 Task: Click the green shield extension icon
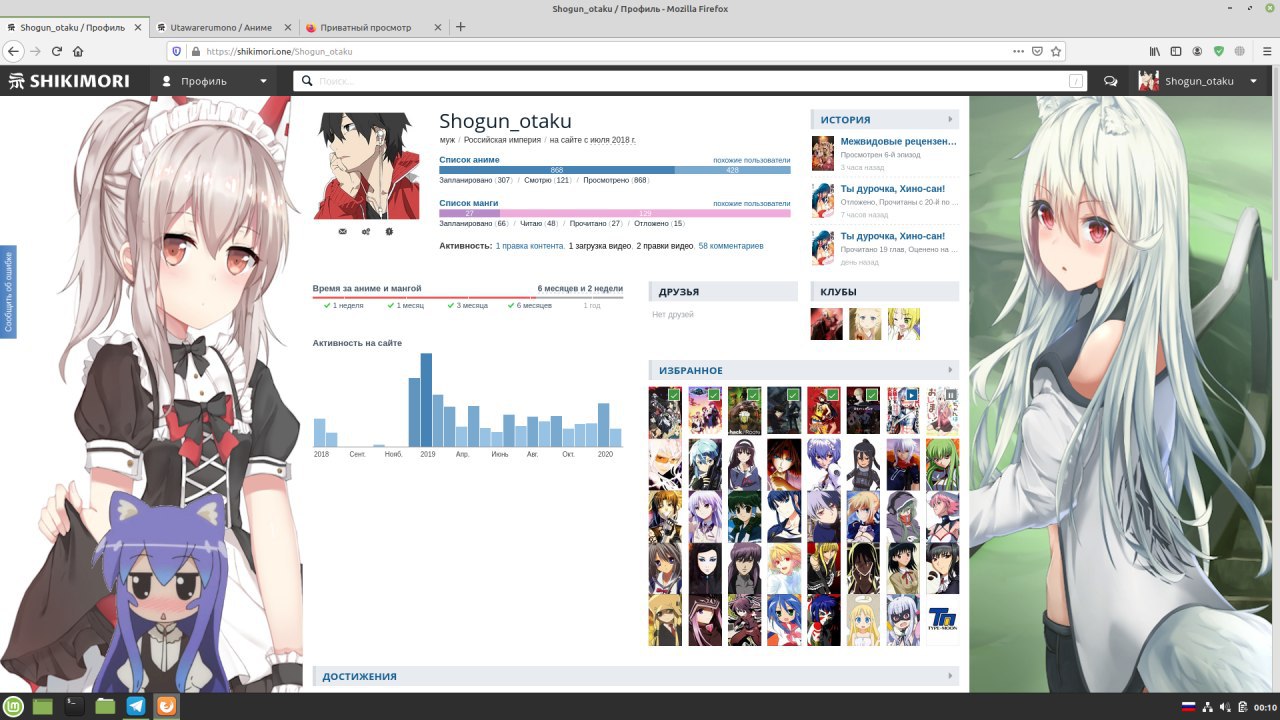click(1219, 51)
